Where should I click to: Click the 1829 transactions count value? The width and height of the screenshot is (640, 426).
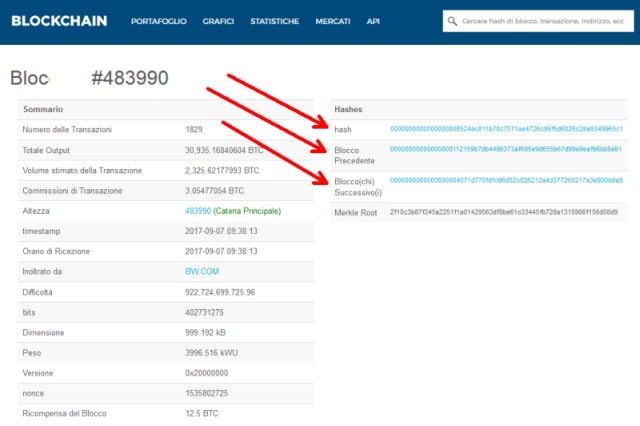pyautogui.click(x=195, y=129)
